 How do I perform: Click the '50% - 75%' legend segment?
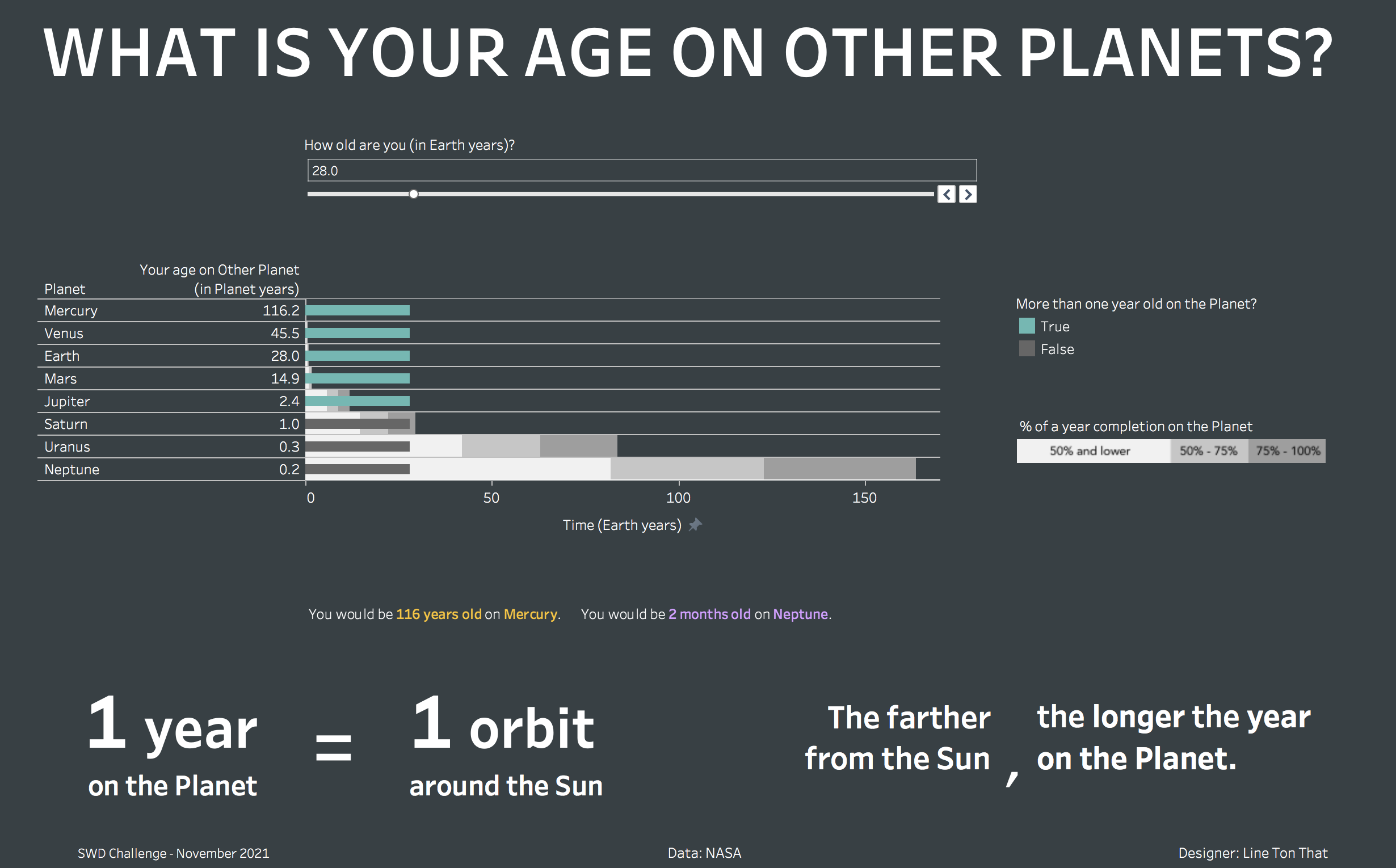1208,450
